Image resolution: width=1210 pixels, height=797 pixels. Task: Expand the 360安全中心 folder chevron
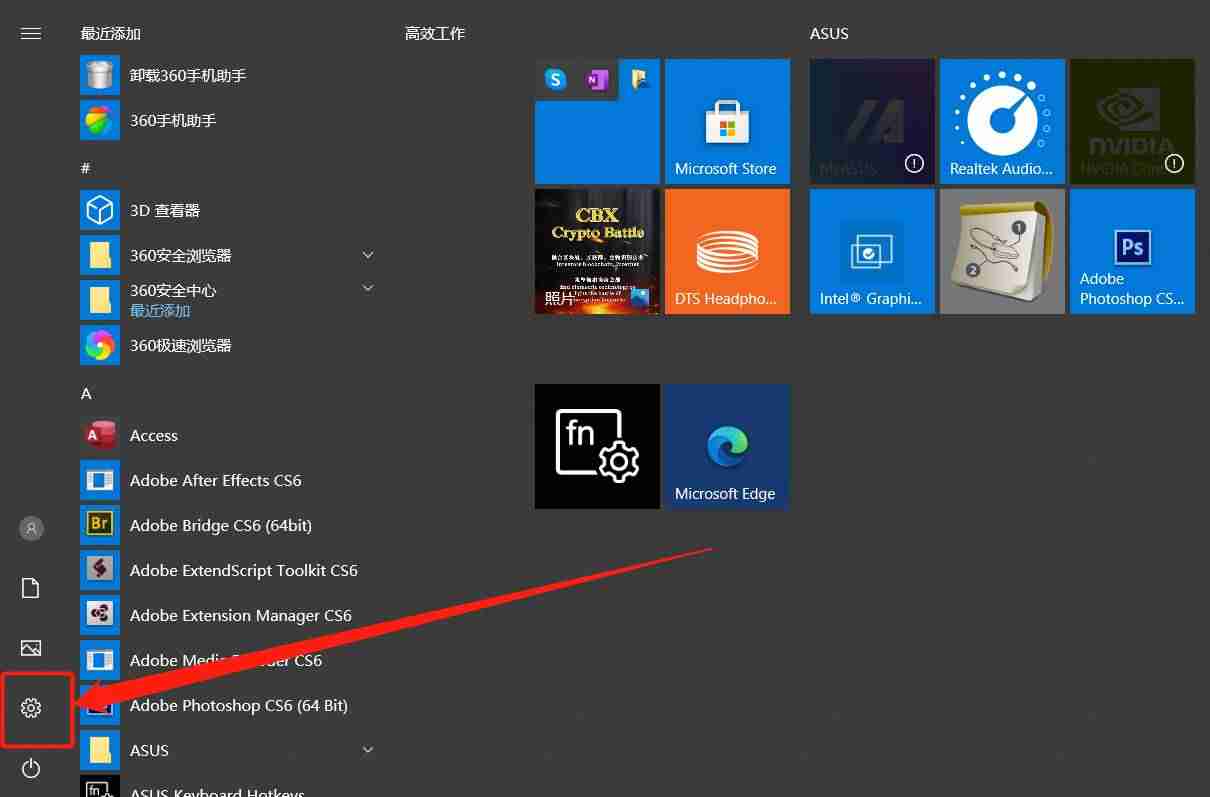(368, 288)
